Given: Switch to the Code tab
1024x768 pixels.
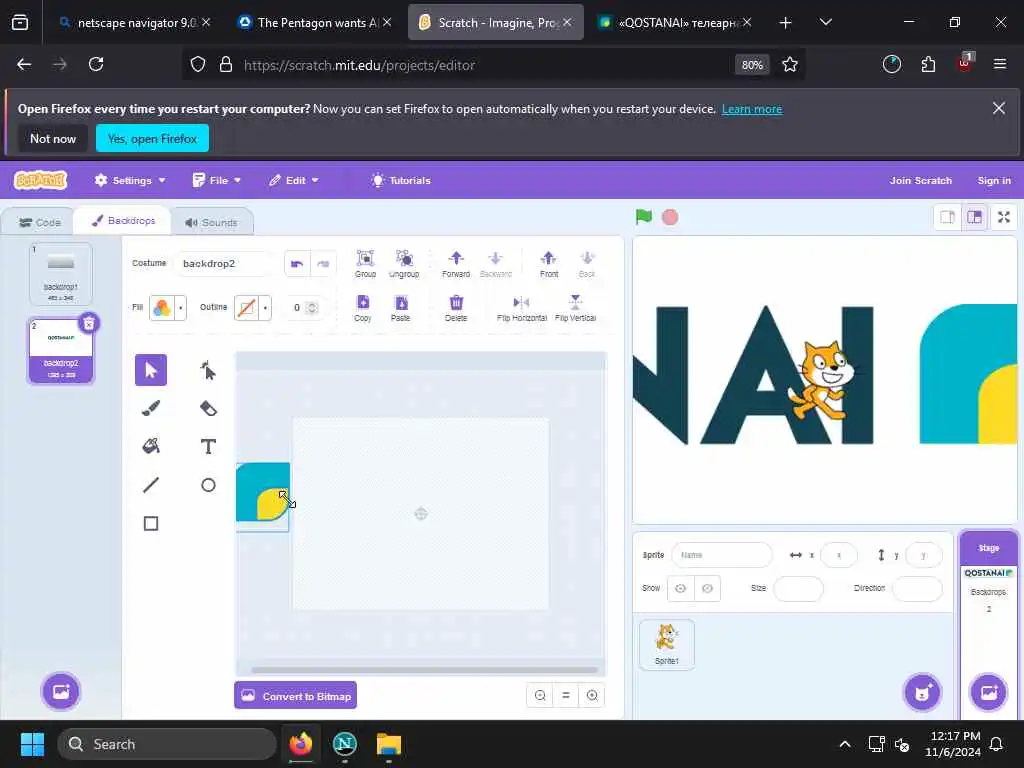Looking at the screenshot, I should [x=40, y=223].
